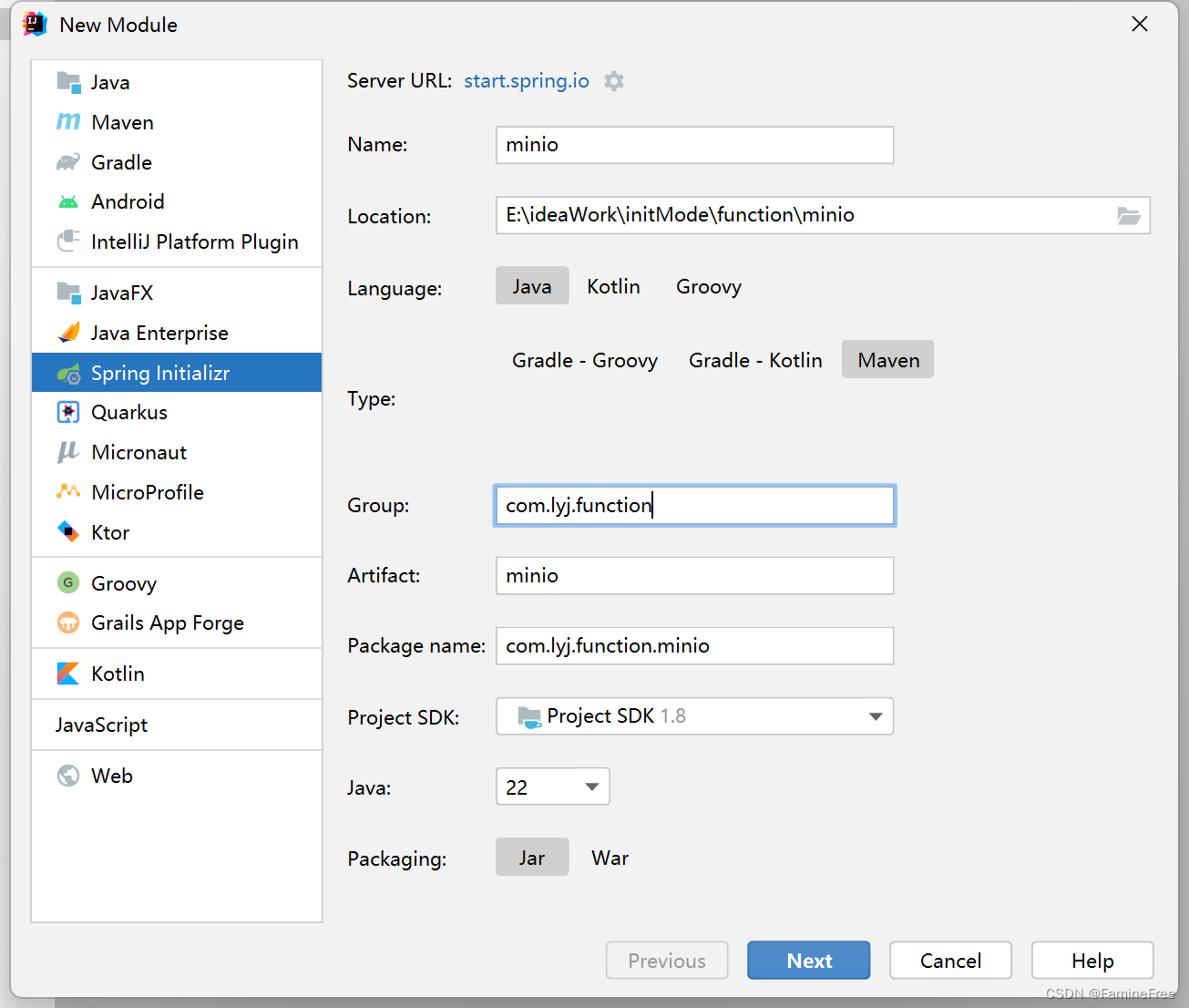The width and height of the screenshot is (1189, 1008).
Task: Close the New Module dialog
Action: (x=1140, y=25)
